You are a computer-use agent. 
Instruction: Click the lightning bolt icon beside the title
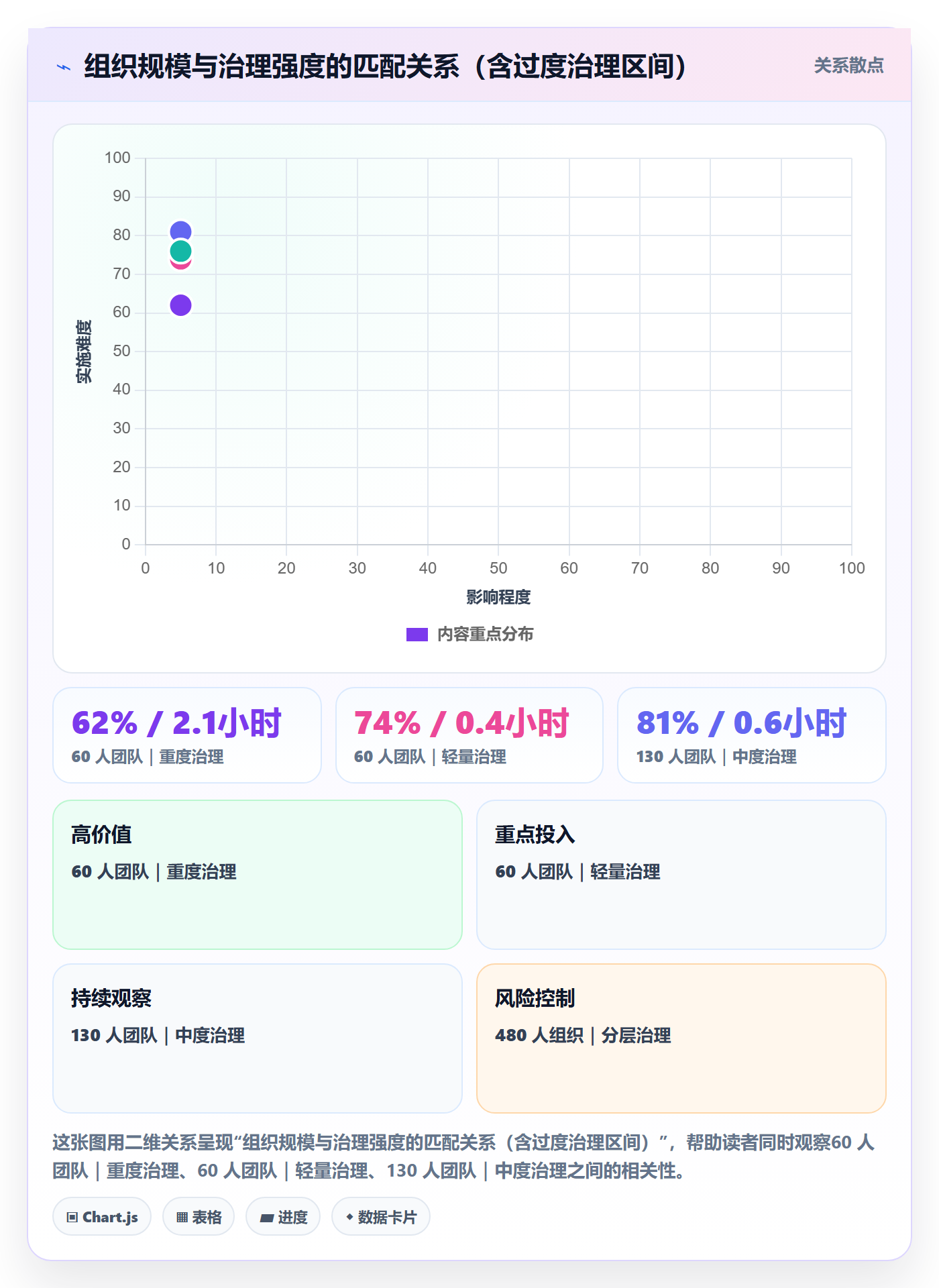click(64, 67)
